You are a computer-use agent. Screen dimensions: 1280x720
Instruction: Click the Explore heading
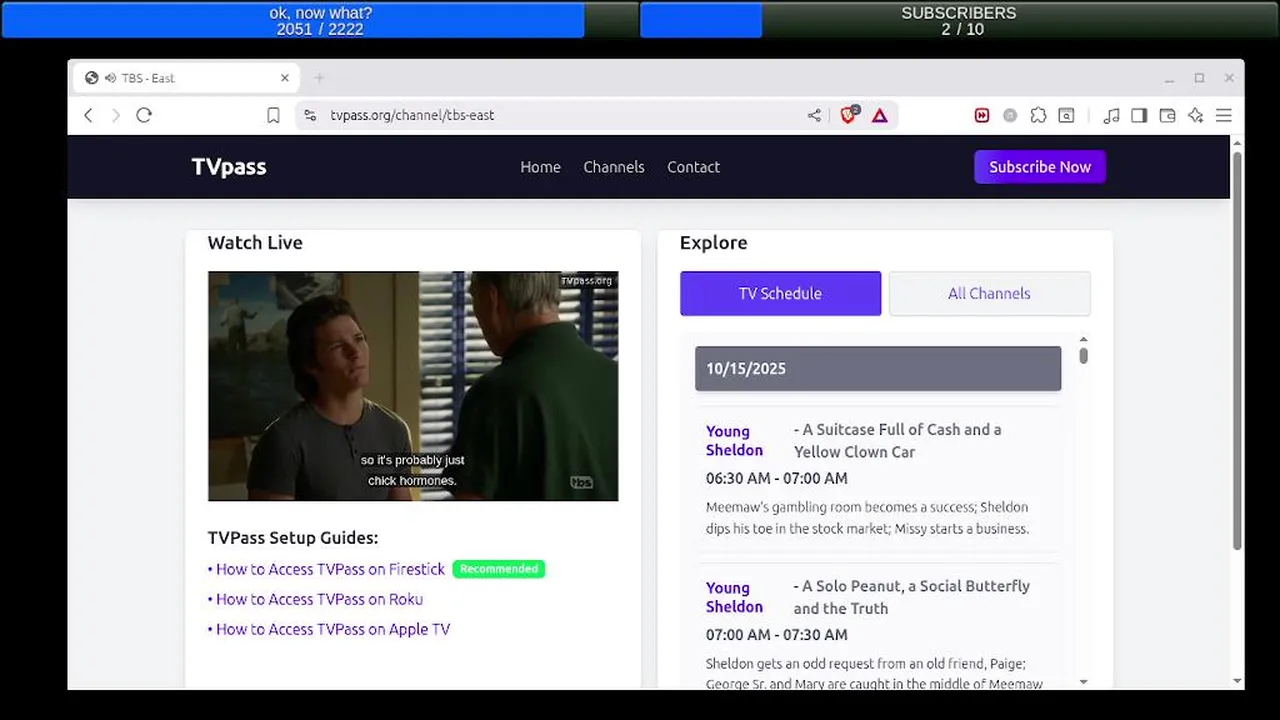coord(713,243)
